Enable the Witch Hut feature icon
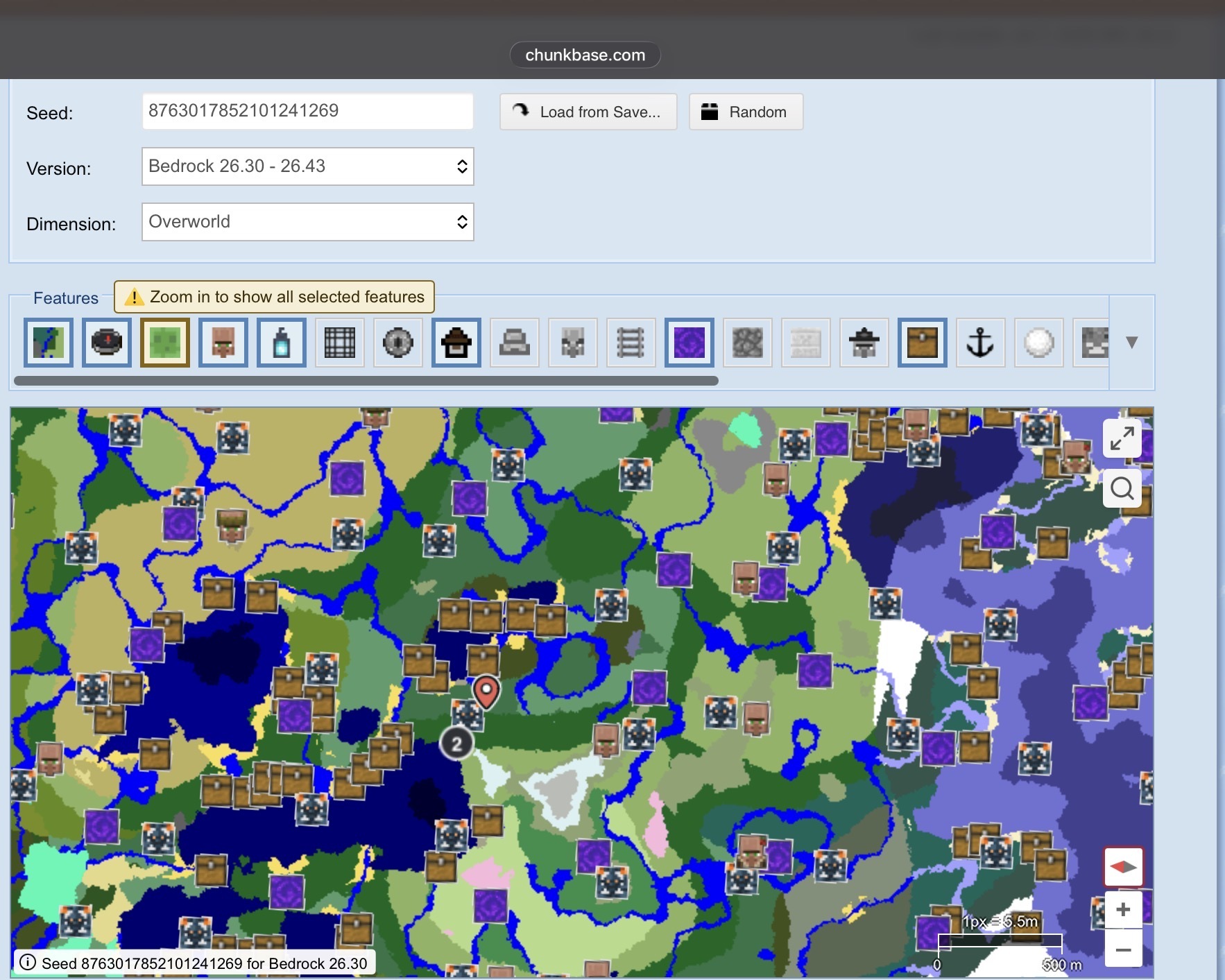 (864, 343)
